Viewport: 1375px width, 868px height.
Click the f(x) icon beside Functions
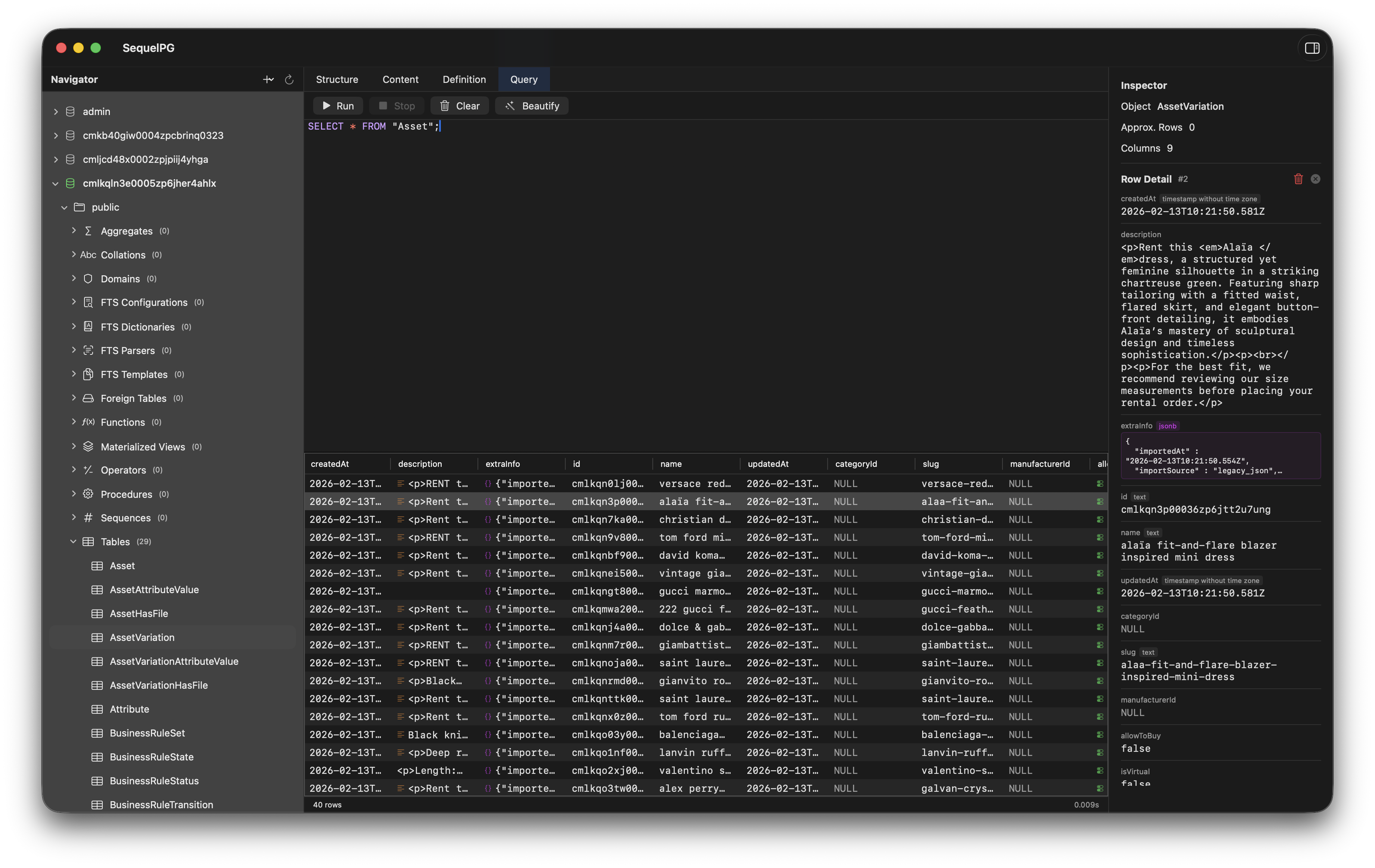[x=88, y=422]
